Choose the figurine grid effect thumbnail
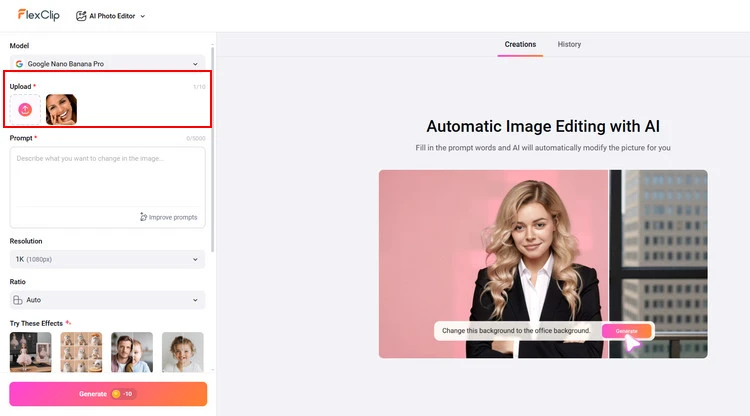This screenshot has height=416, width=750. pyautogui.click(x=81, y=352)
